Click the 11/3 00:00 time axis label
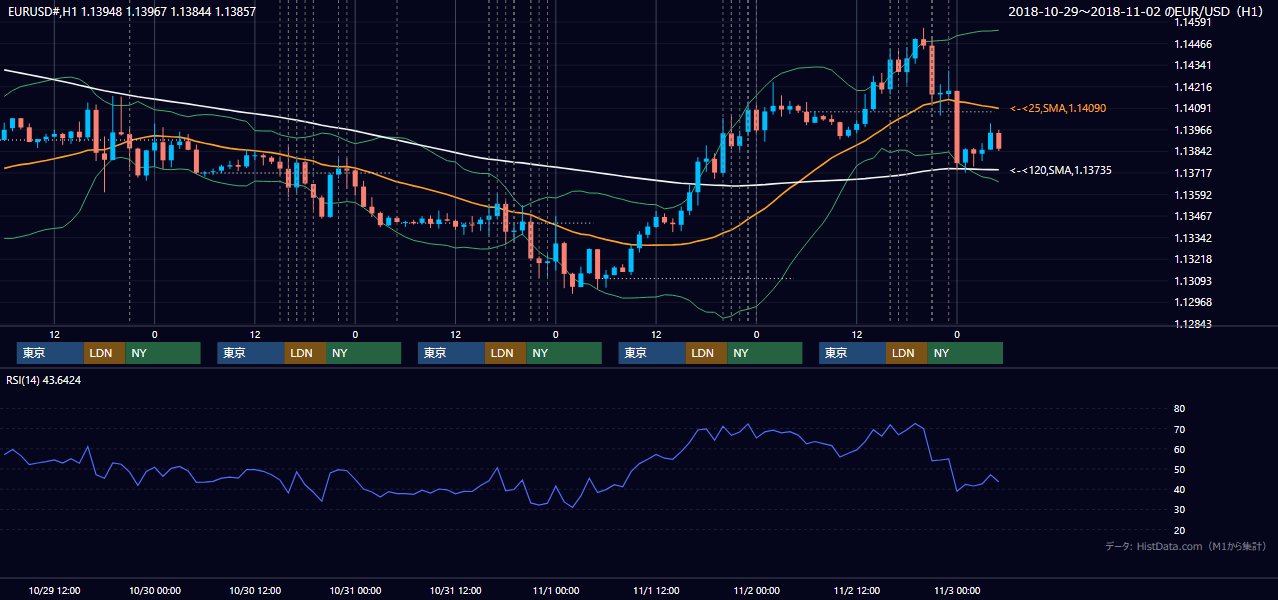 (x=957, y=591)
